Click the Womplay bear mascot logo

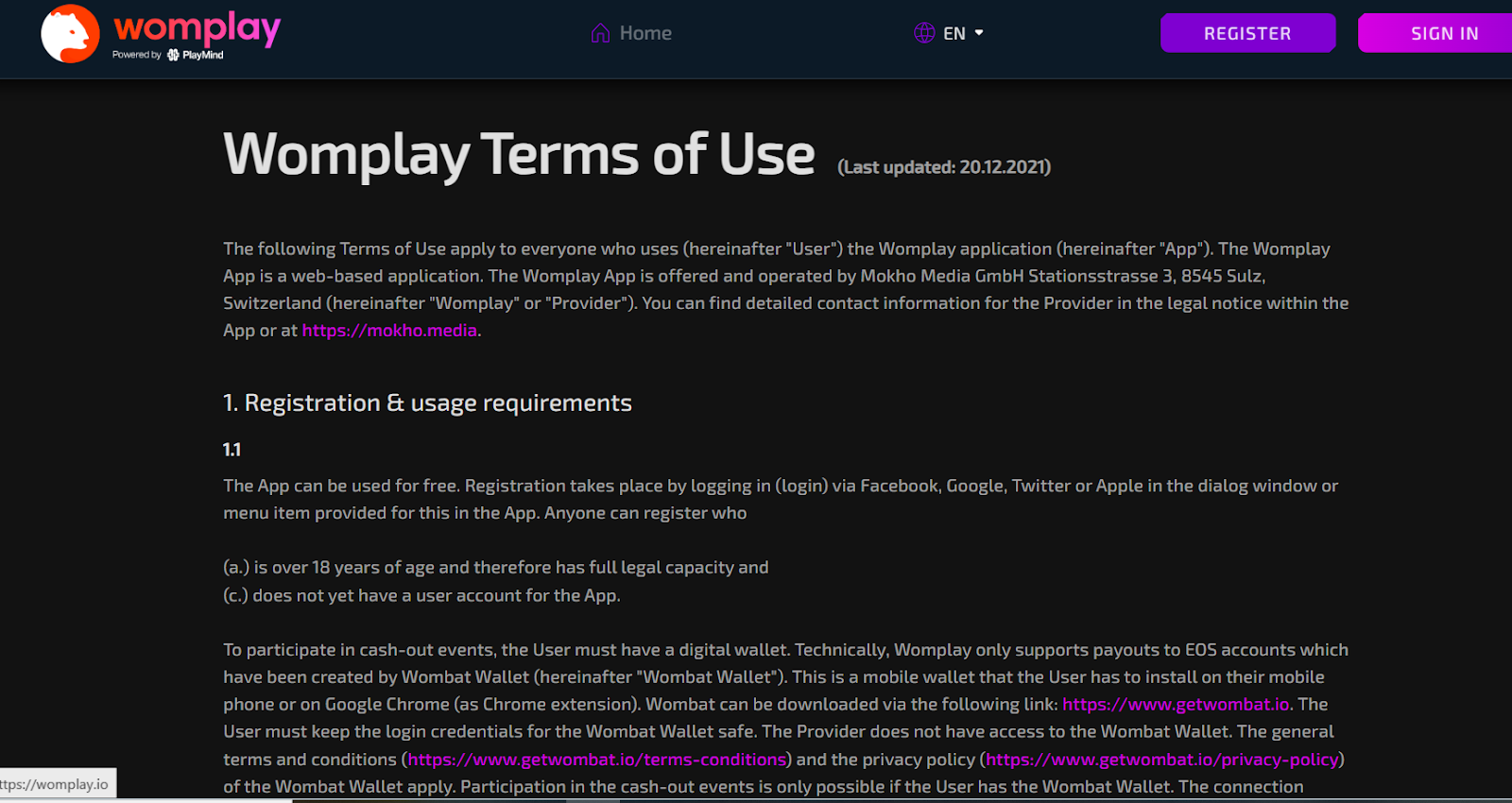tap(70, 34)
